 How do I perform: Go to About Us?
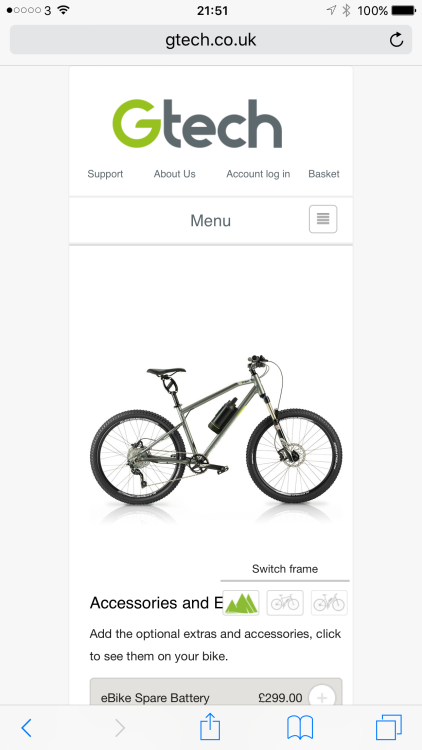[x=175, y=174]
